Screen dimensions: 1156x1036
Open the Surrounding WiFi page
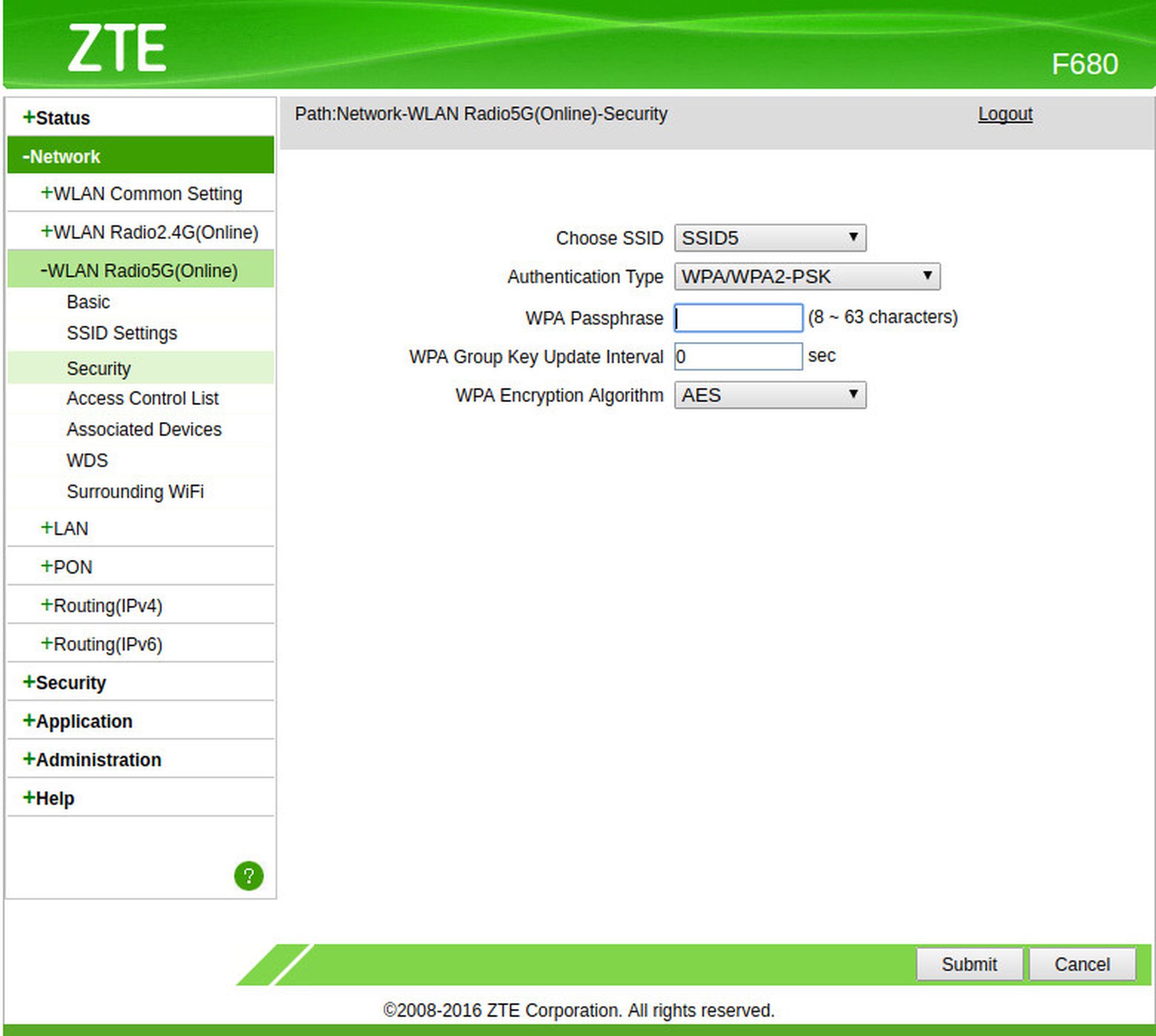pos(135,491)
